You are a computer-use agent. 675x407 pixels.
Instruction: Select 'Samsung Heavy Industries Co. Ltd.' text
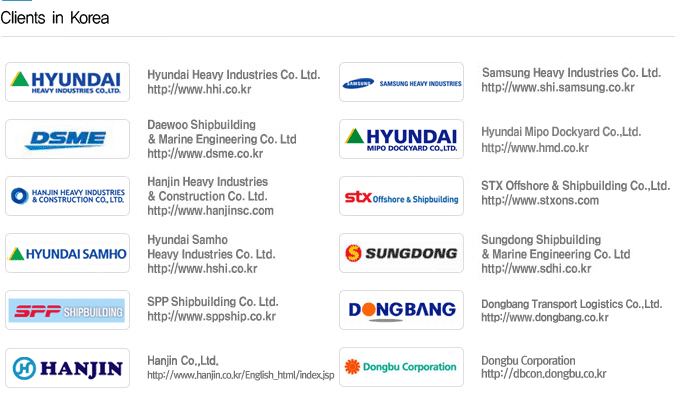pyautogui.click(x=571, y=73)
